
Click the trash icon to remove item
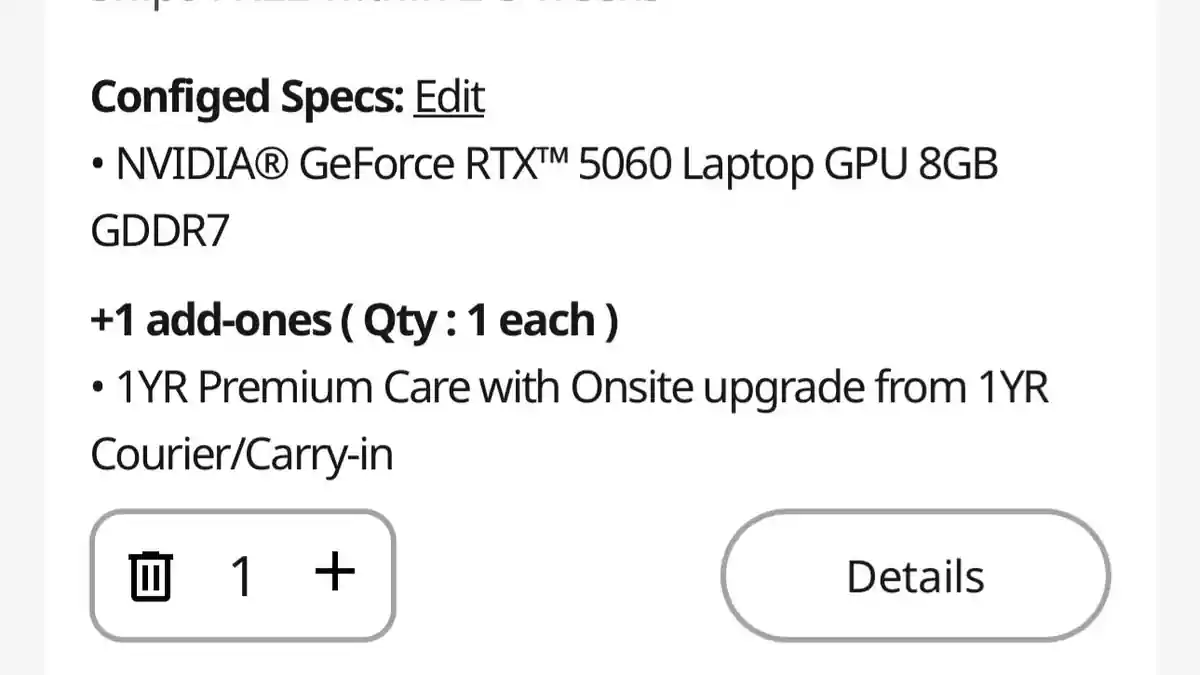(x=151, y=576)
